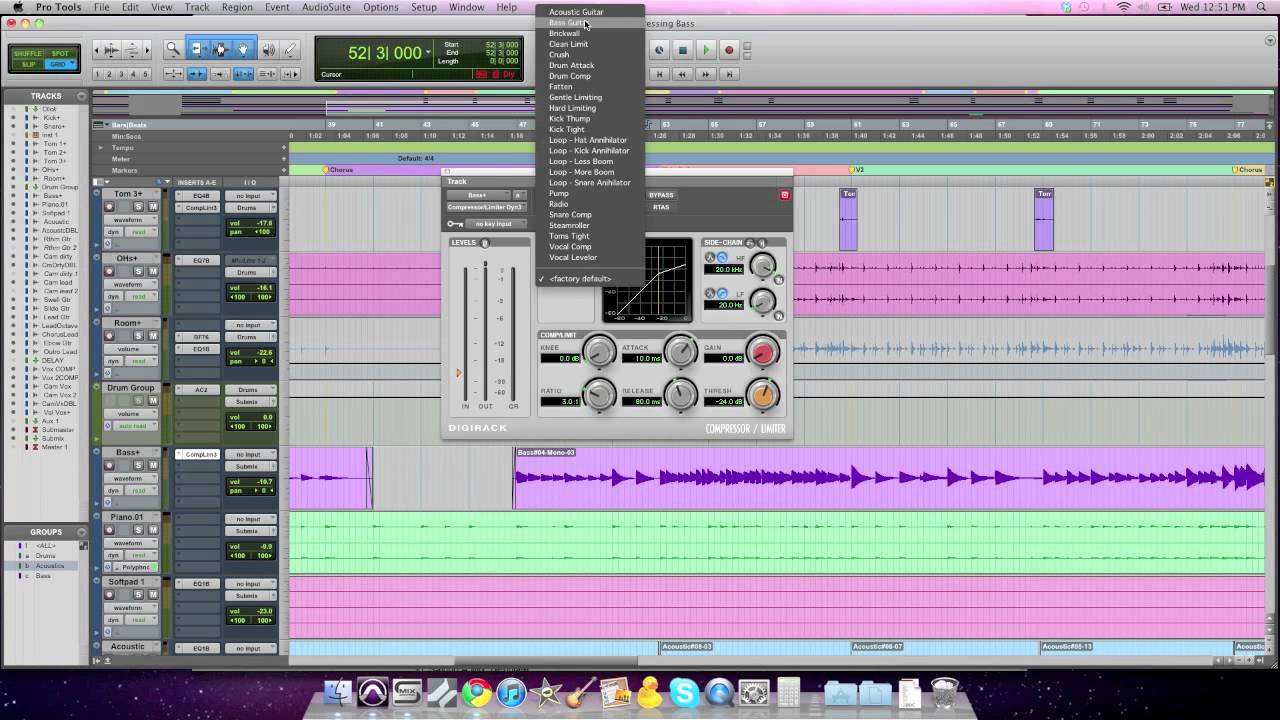
Task: Adjust the Ratio knob
Action: pos(598,395)
